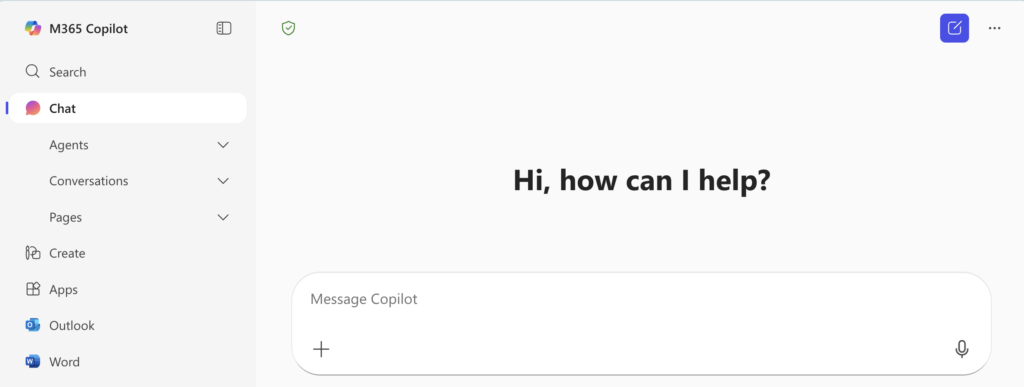Image resolution: width=1024 pixels, height=387 pixels.
Task: Expand the Agents section chevron
Action: (x=223, y=145)
